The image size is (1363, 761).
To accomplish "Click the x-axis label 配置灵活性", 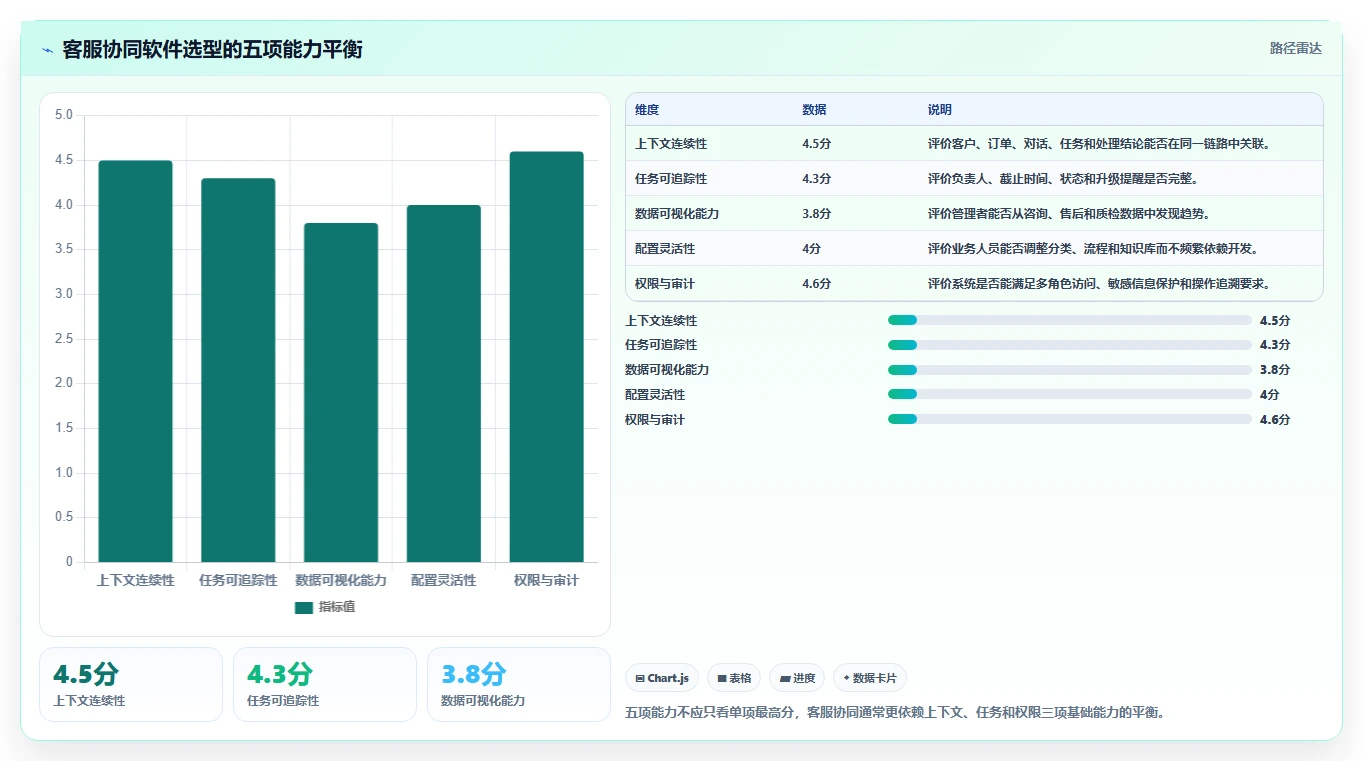I will (x=443, y=580).
